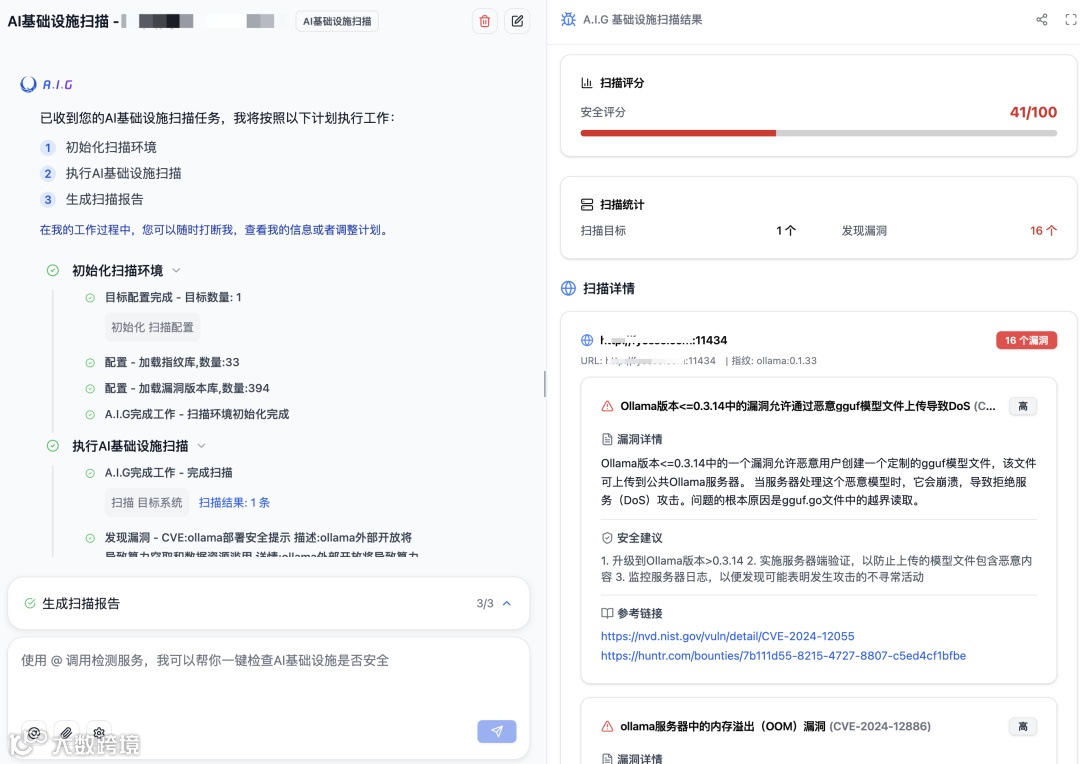1080x764 pixels.
Task: Send the message with paper-plane button
Action: (497, 731)
